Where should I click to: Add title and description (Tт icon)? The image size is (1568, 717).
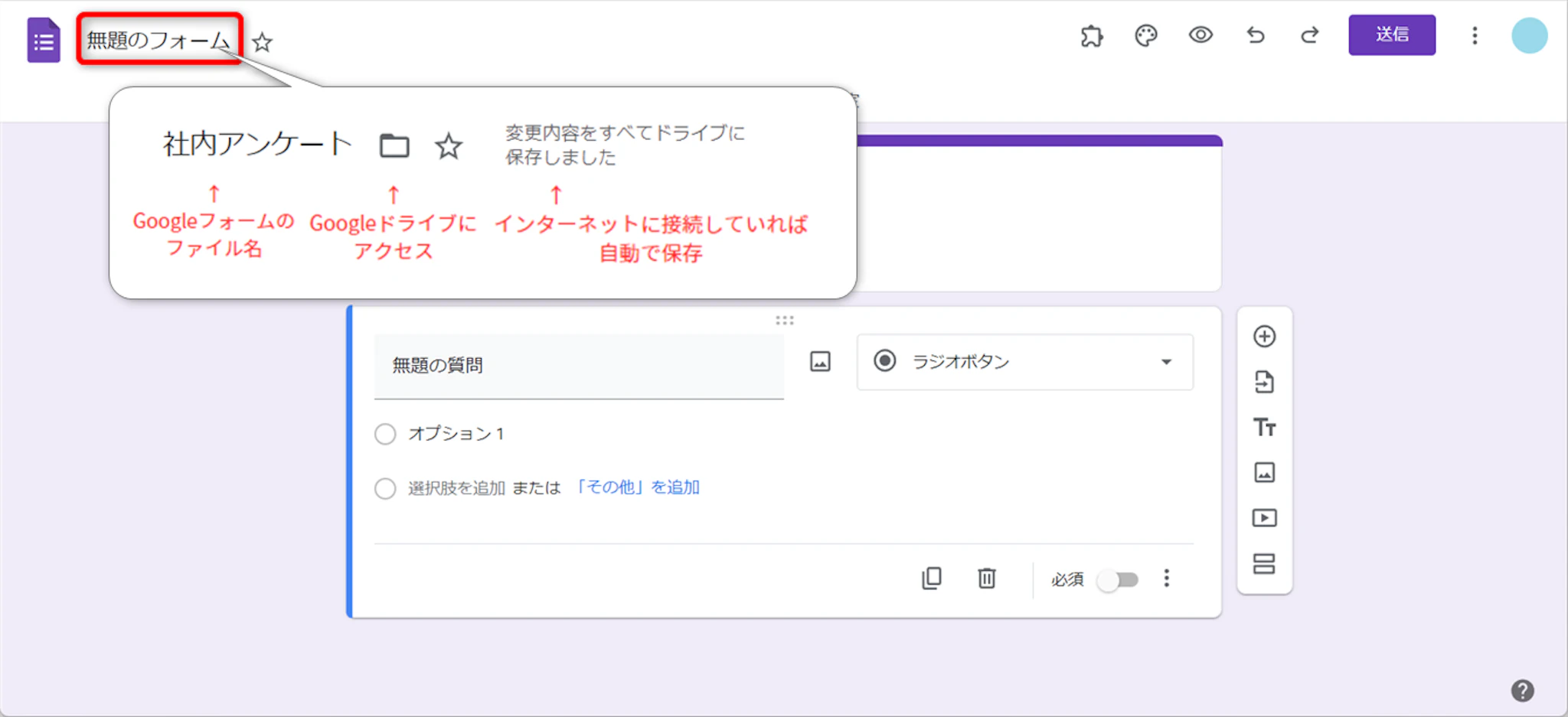pos(1264,427)
